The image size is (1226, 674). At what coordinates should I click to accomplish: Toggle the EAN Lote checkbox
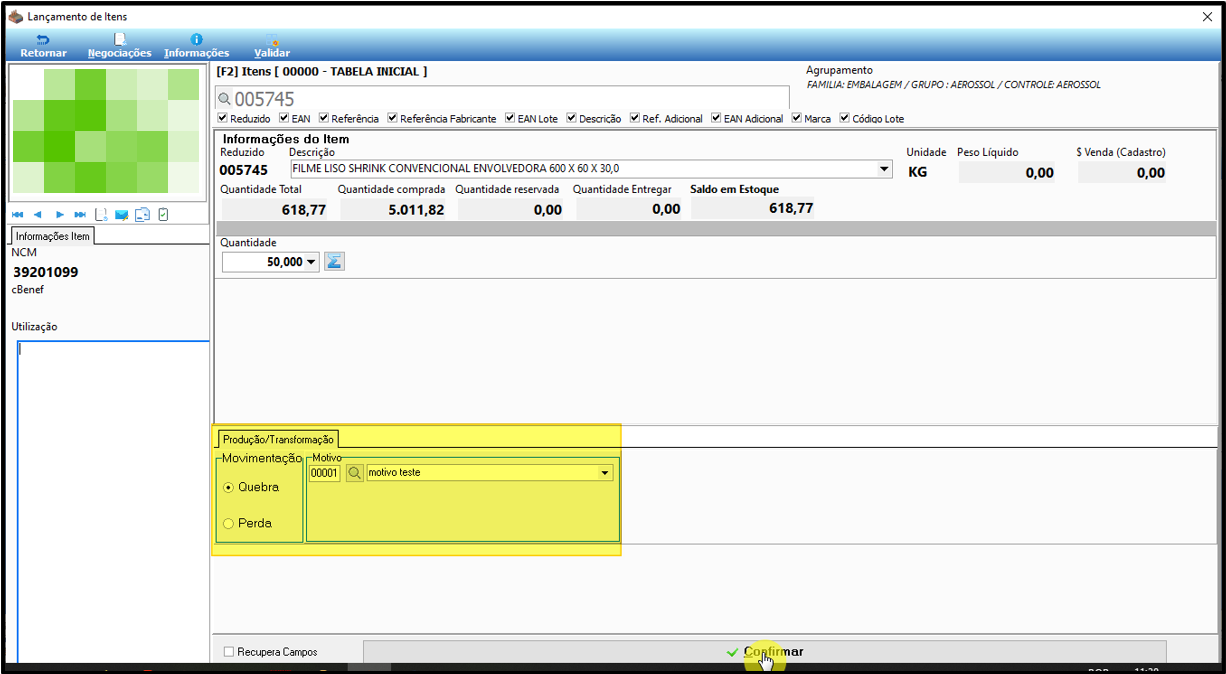[510, 118]
